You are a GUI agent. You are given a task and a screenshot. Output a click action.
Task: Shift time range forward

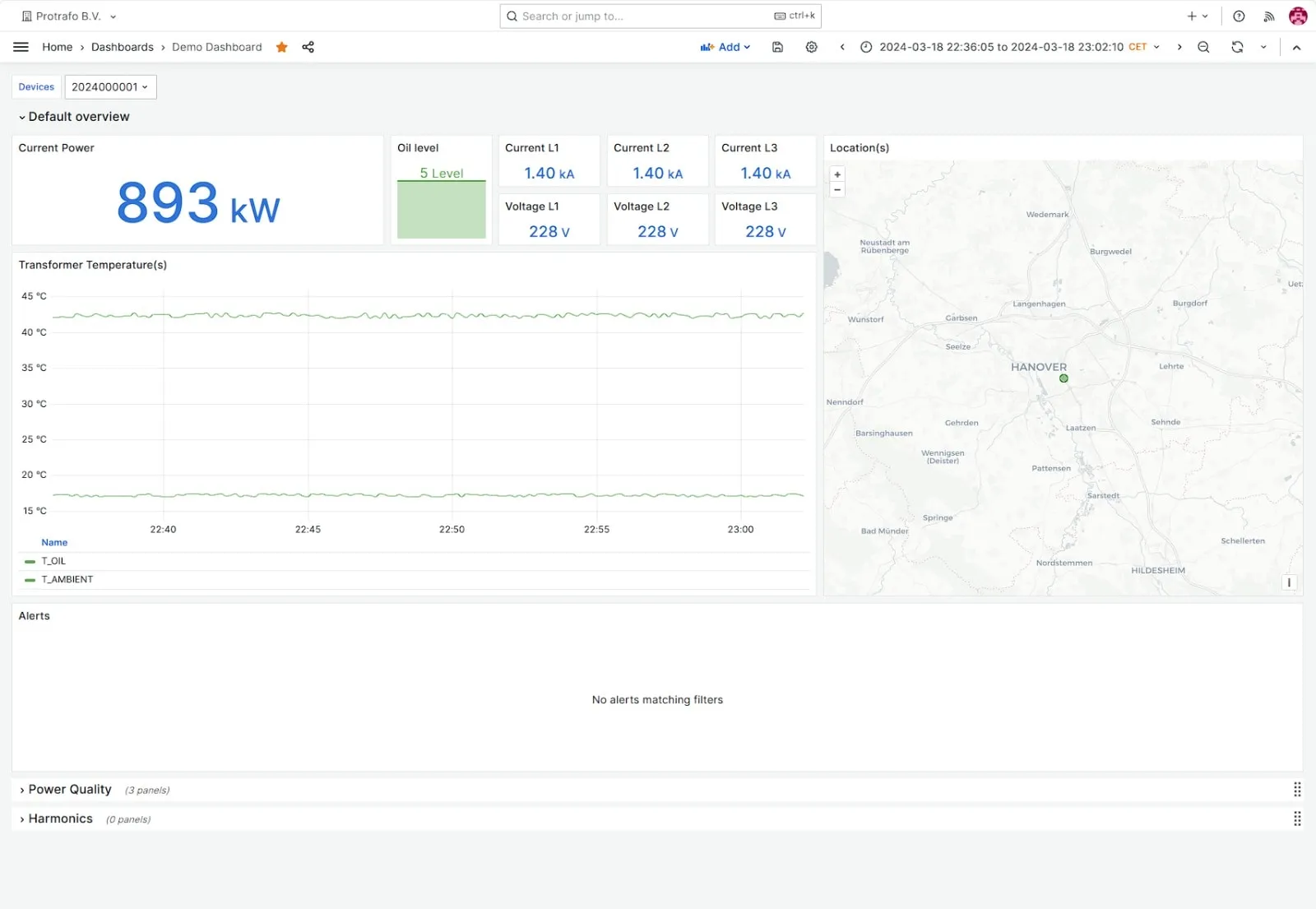pos(1179,47)
